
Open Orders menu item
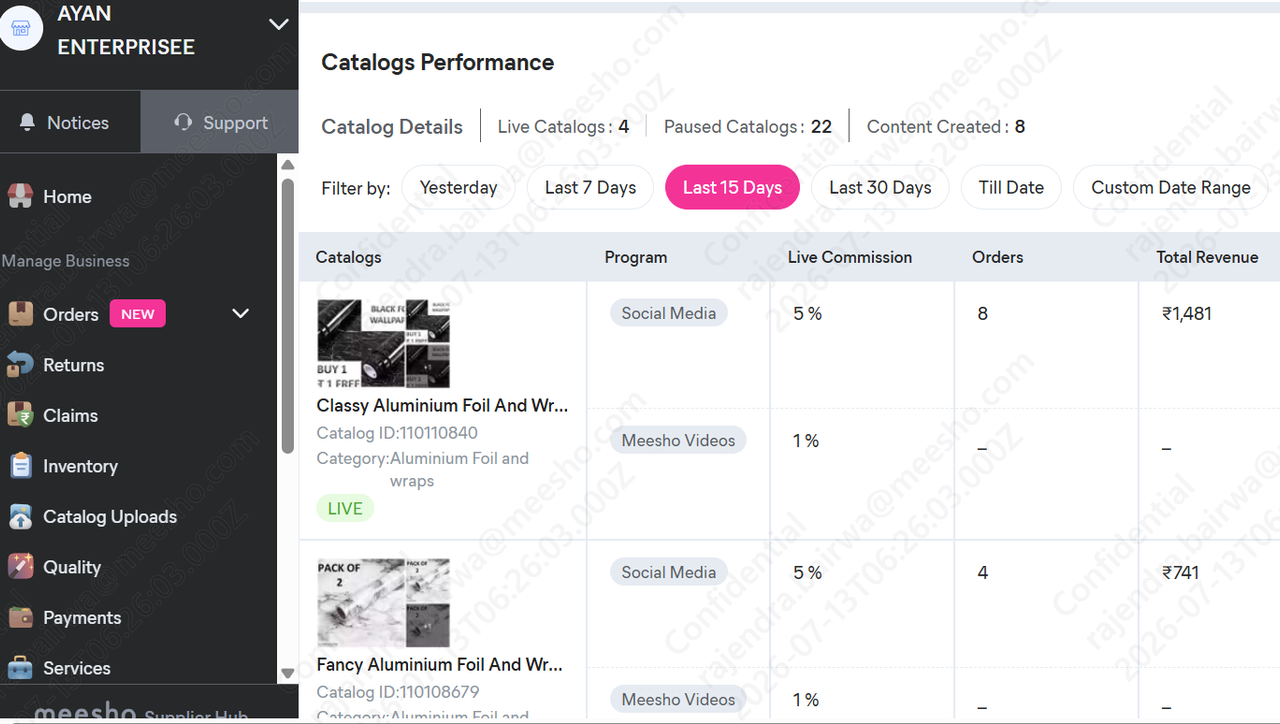71,314
